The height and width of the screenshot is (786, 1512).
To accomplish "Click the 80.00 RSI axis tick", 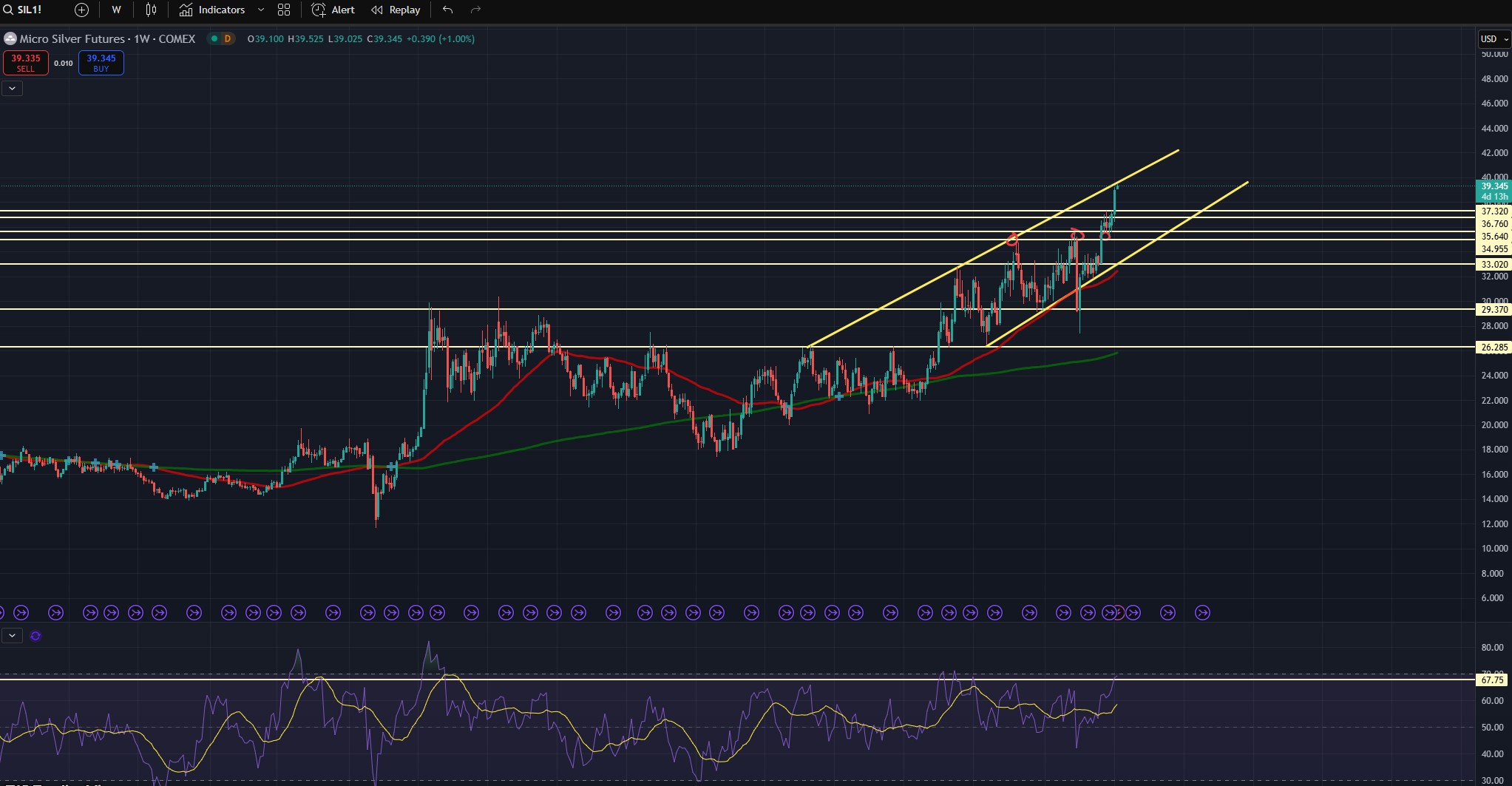I will 1493,647.
